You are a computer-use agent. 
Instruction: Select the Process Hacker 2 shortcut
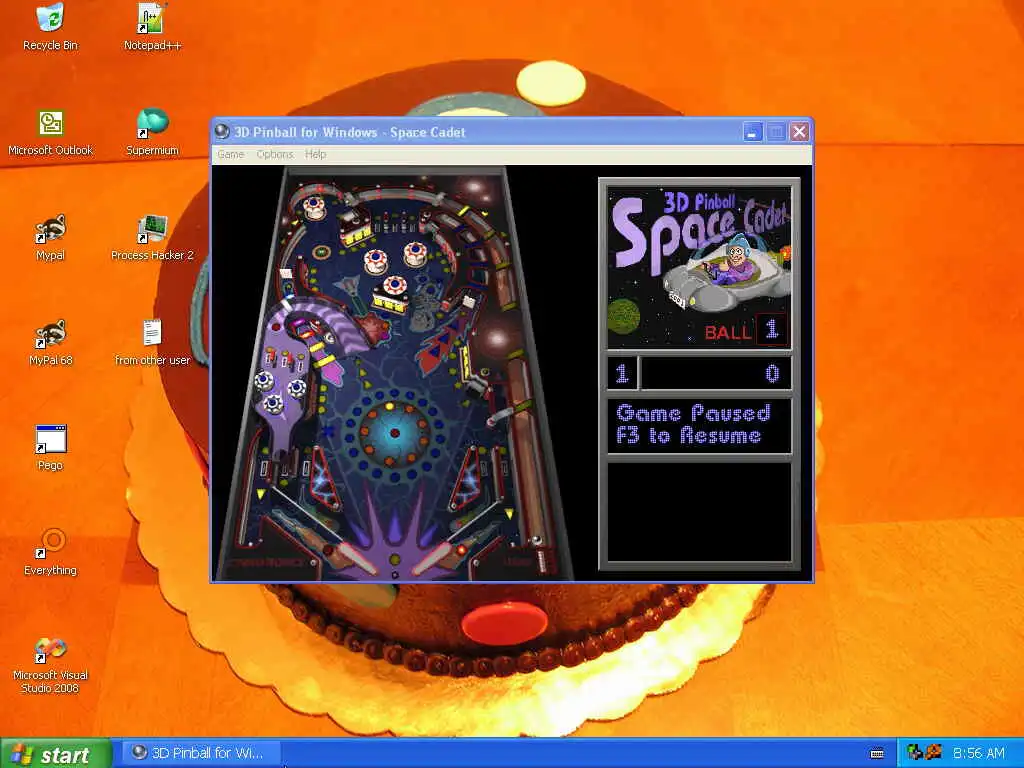(x=152, y=238)
